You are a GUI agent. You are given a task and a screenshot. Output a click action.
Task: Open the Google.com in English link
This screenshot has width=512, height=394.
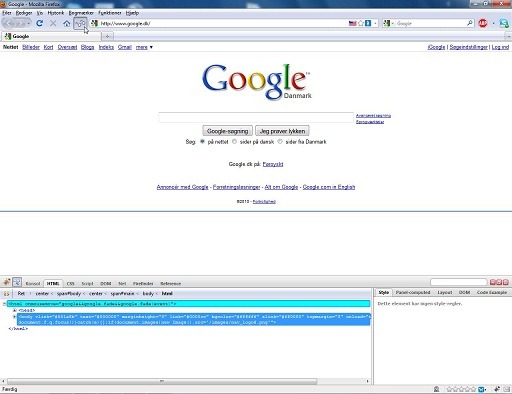tap(329, 187)
